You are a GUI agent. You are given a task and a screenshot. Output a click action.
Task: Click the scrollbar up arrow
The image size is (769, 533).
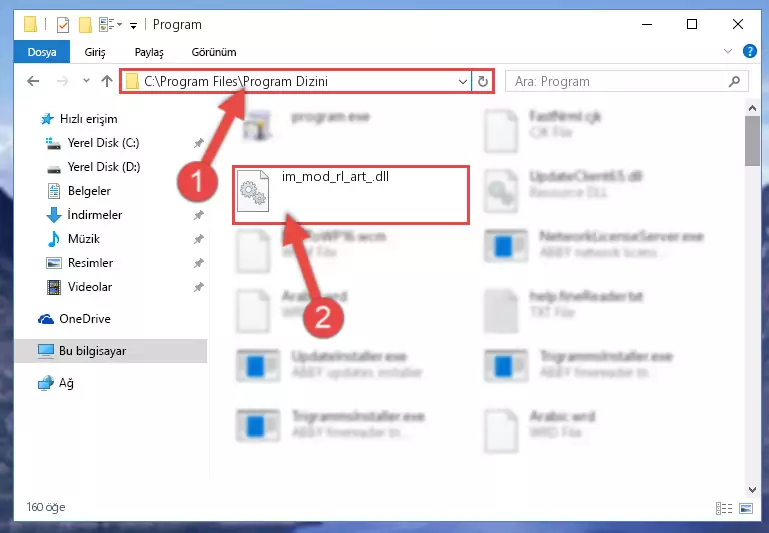pos(752,107)
